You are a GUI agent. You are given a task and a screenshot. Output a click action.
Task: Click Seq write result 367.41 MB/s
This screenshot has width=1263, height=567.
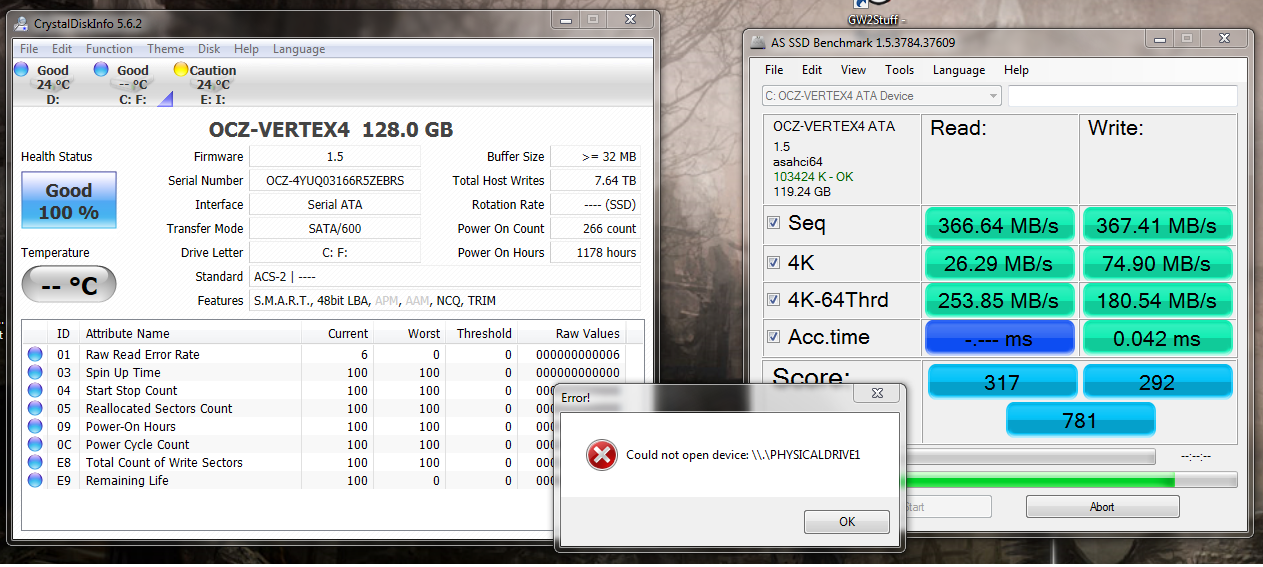(x=1158, y=225)
